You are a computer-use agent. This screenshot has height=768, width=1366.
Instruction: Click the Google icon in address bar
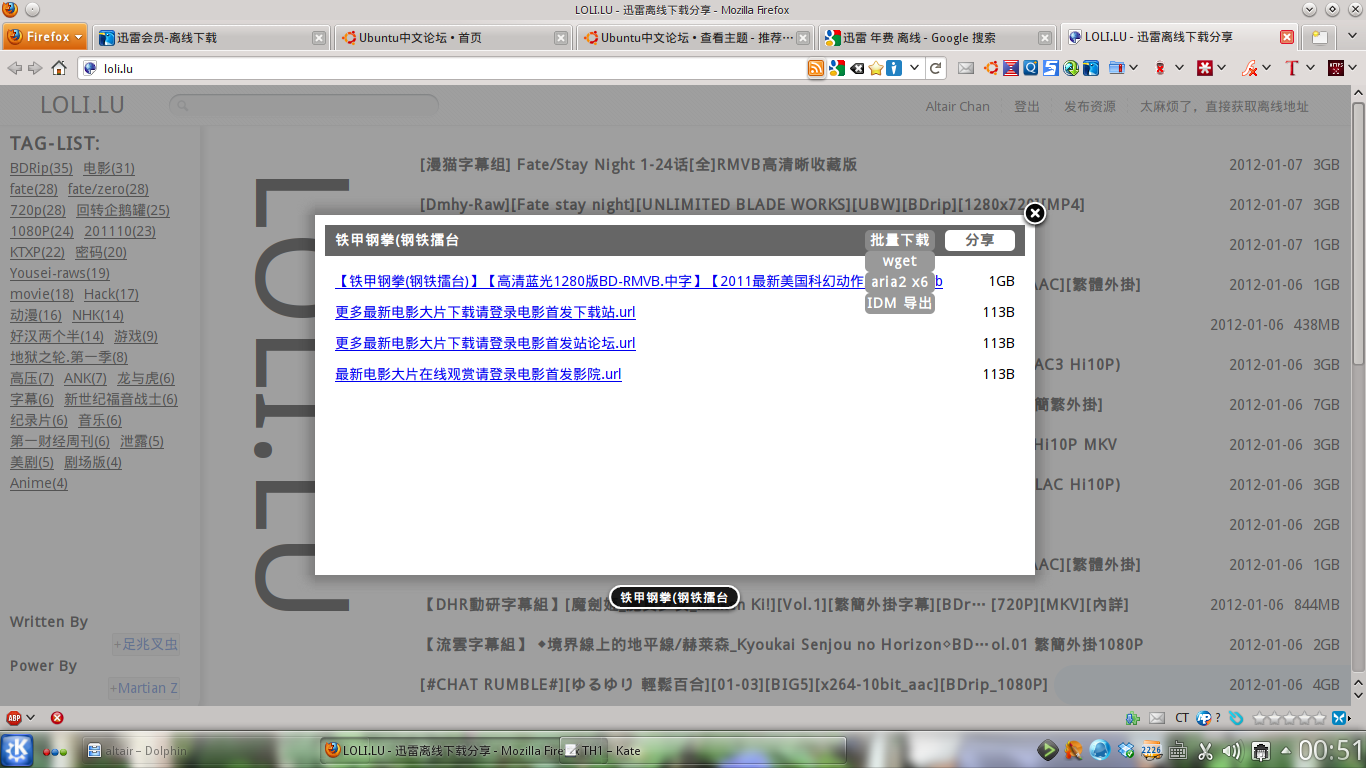tap(836, 68)
